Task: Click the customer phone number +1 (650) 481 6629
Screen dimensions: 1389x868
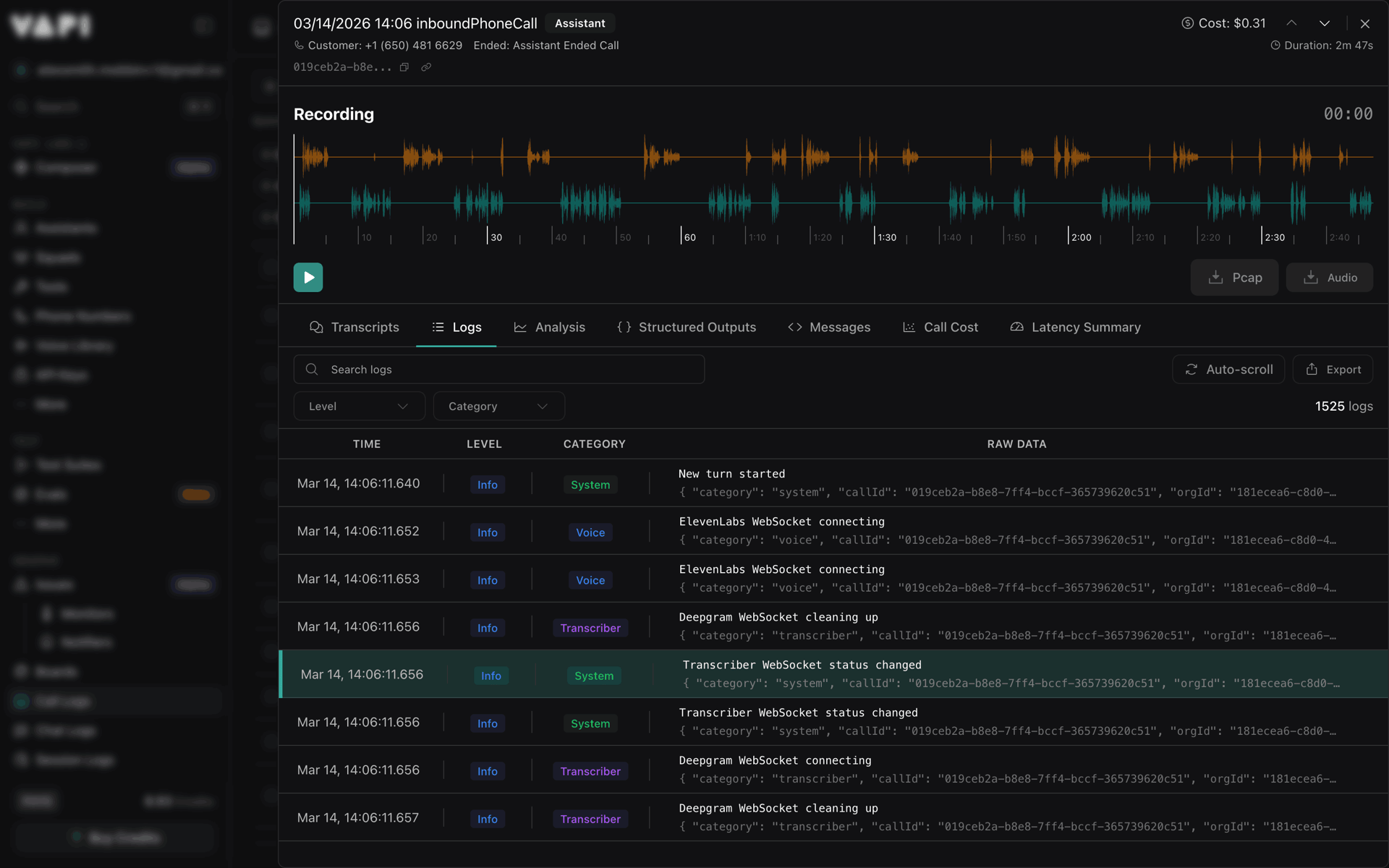Action: point(413,45)
